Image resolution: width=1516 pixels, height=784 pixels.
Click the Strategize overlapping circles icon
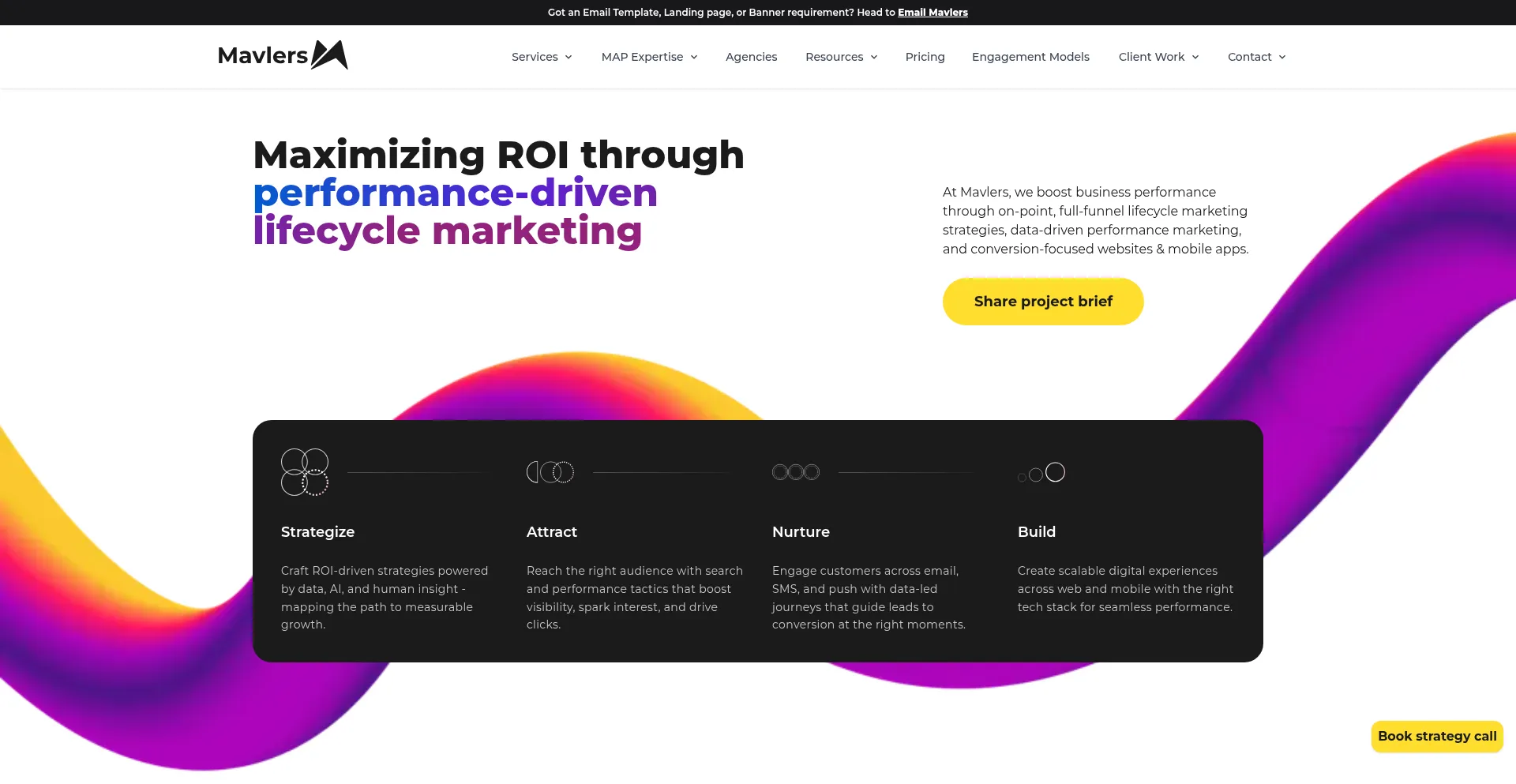(x=305, y=472)
